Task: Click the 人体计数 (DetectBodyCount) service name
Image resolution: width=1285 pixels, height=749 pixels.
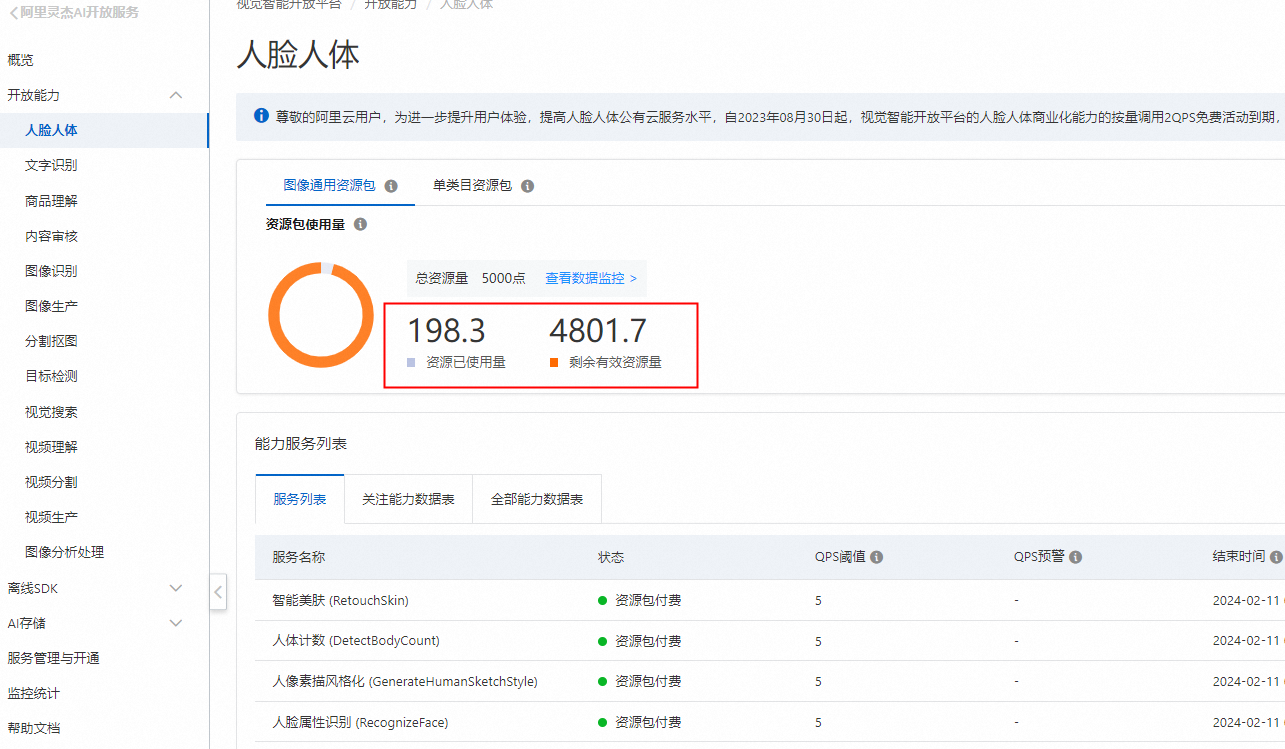Action: [356, 641]
